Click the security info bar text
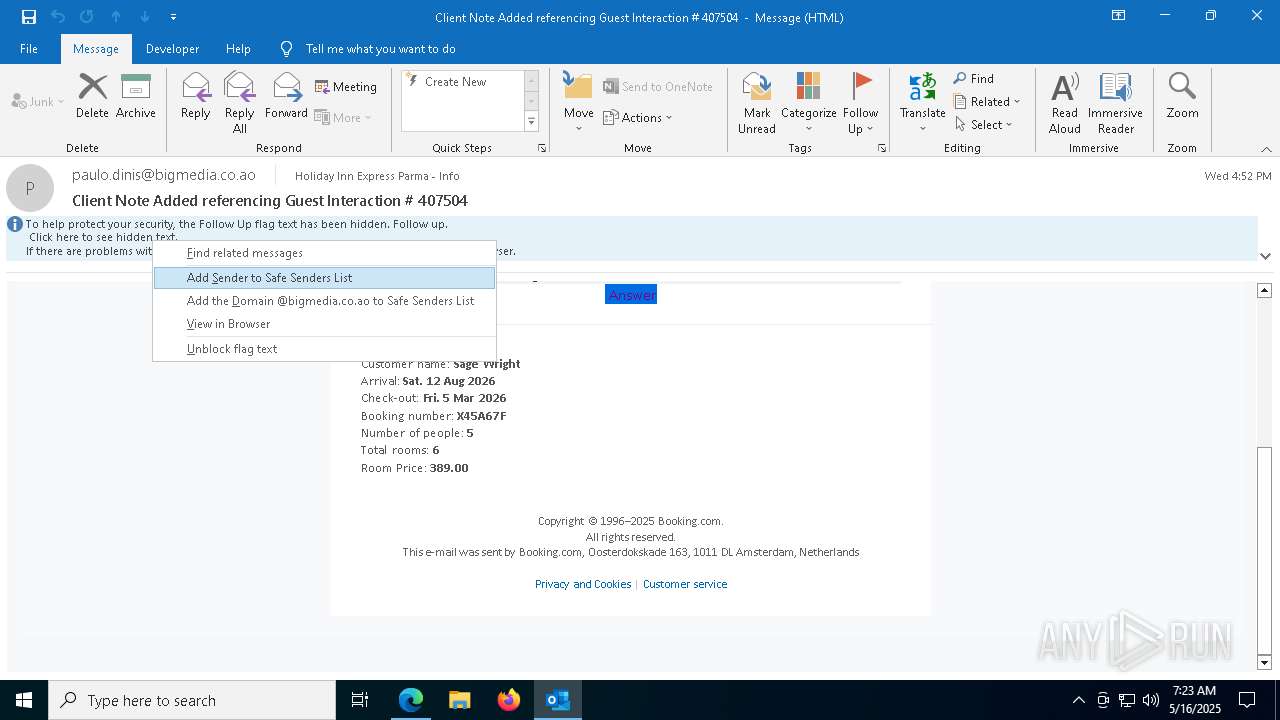 [630, 238]
